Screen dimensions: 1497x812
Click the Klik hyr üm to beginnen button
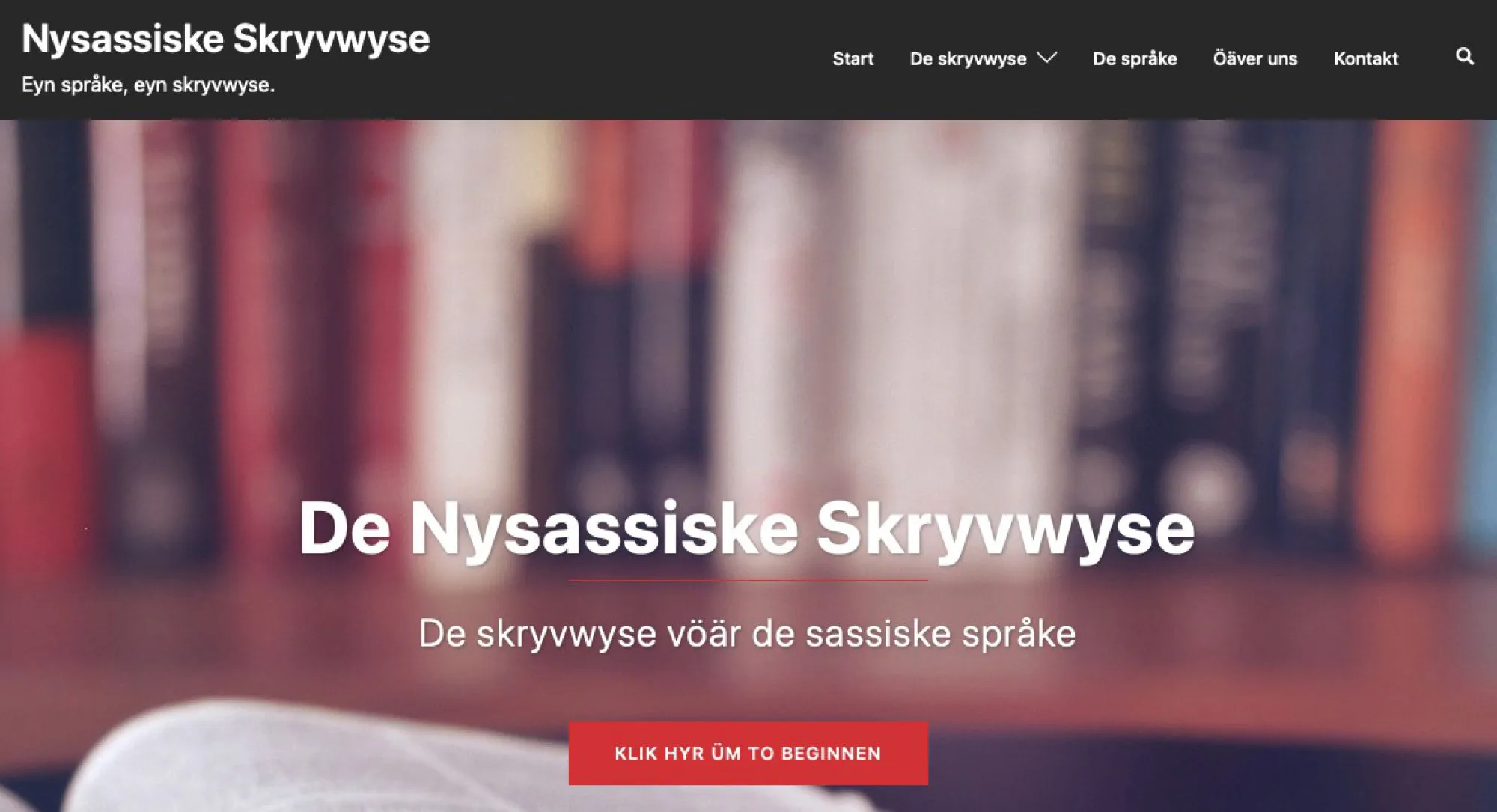pyautogui.click(x=748, y=753)
